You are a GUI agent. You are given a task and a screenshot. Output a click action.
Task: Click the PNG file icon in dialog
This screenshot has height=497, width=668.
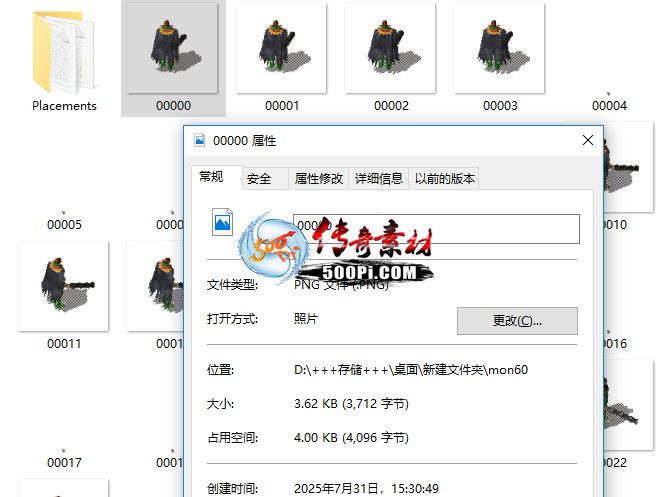click(x=222, y=222)
